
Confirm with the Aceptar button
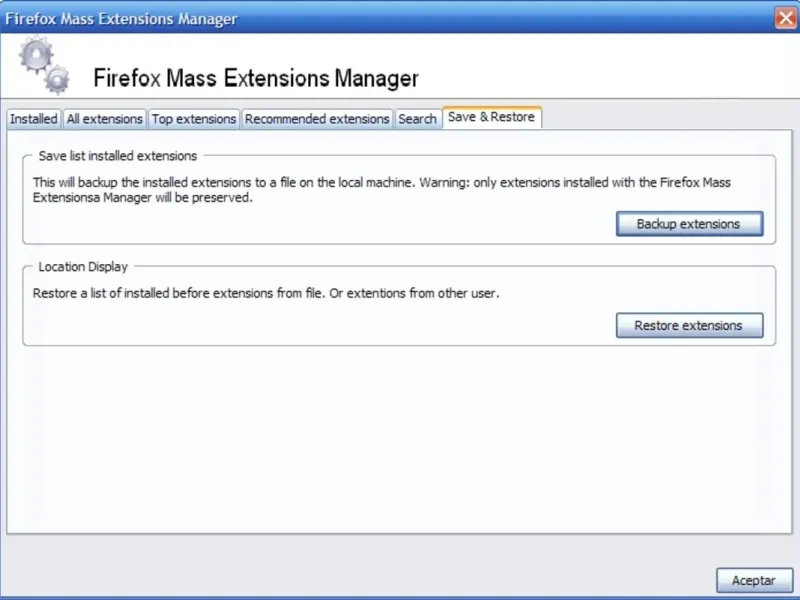(x=754, y=580)
